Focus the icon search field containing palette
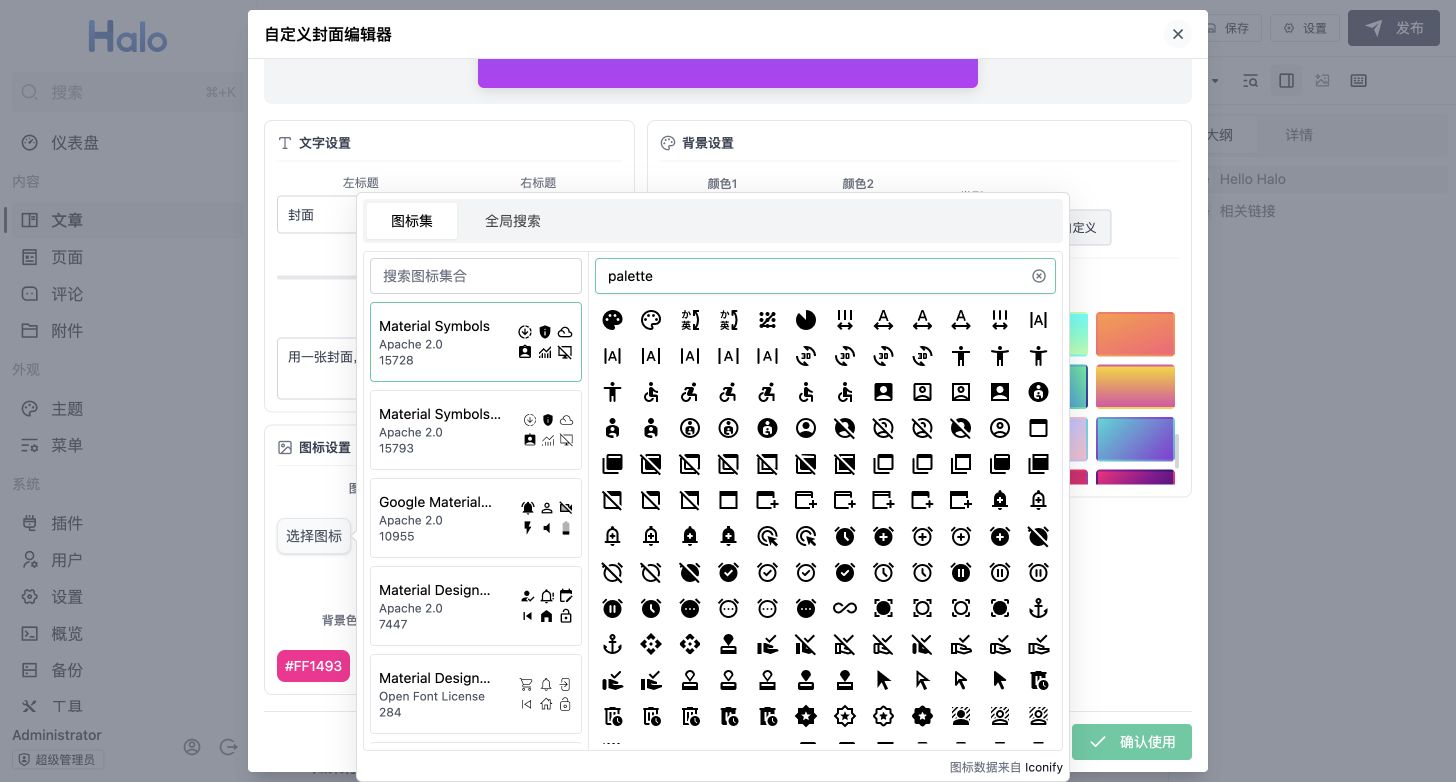This screenshot has width=1456, height=782. pos(825,276)
